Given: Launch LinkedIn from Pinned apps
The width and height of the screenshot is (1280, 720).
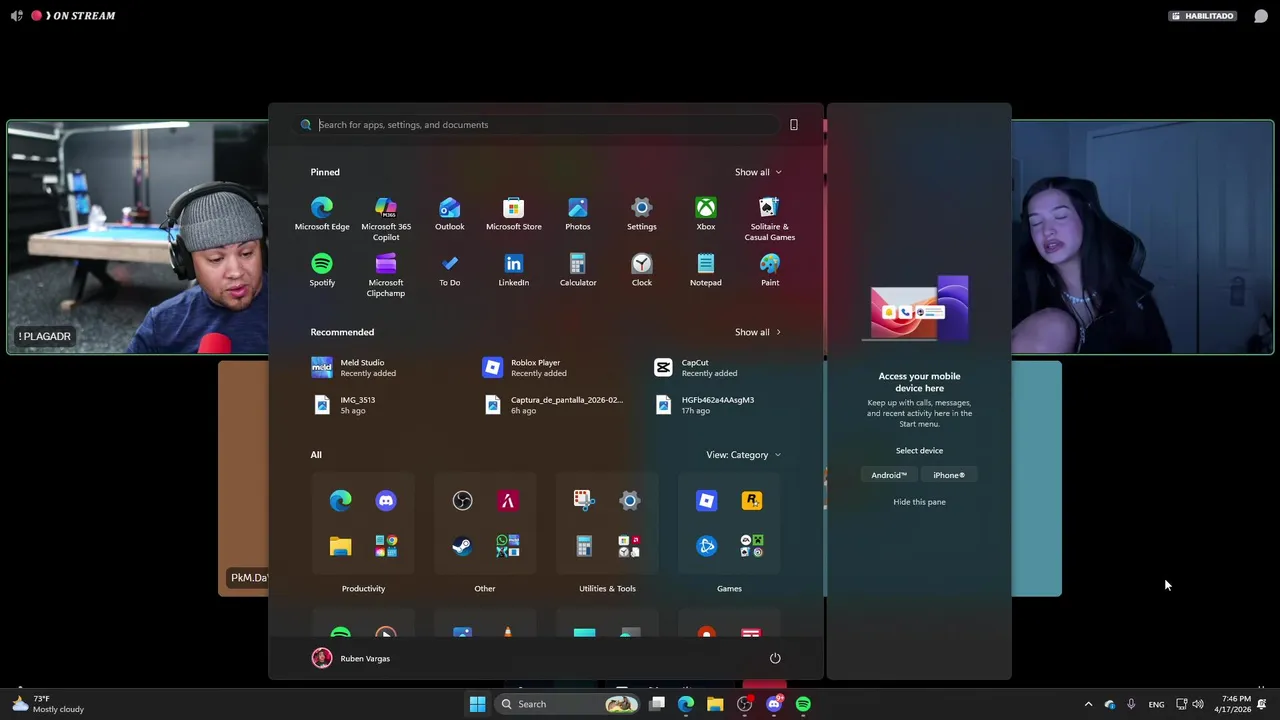Looking at the screenshot, I should coord(514,270).
